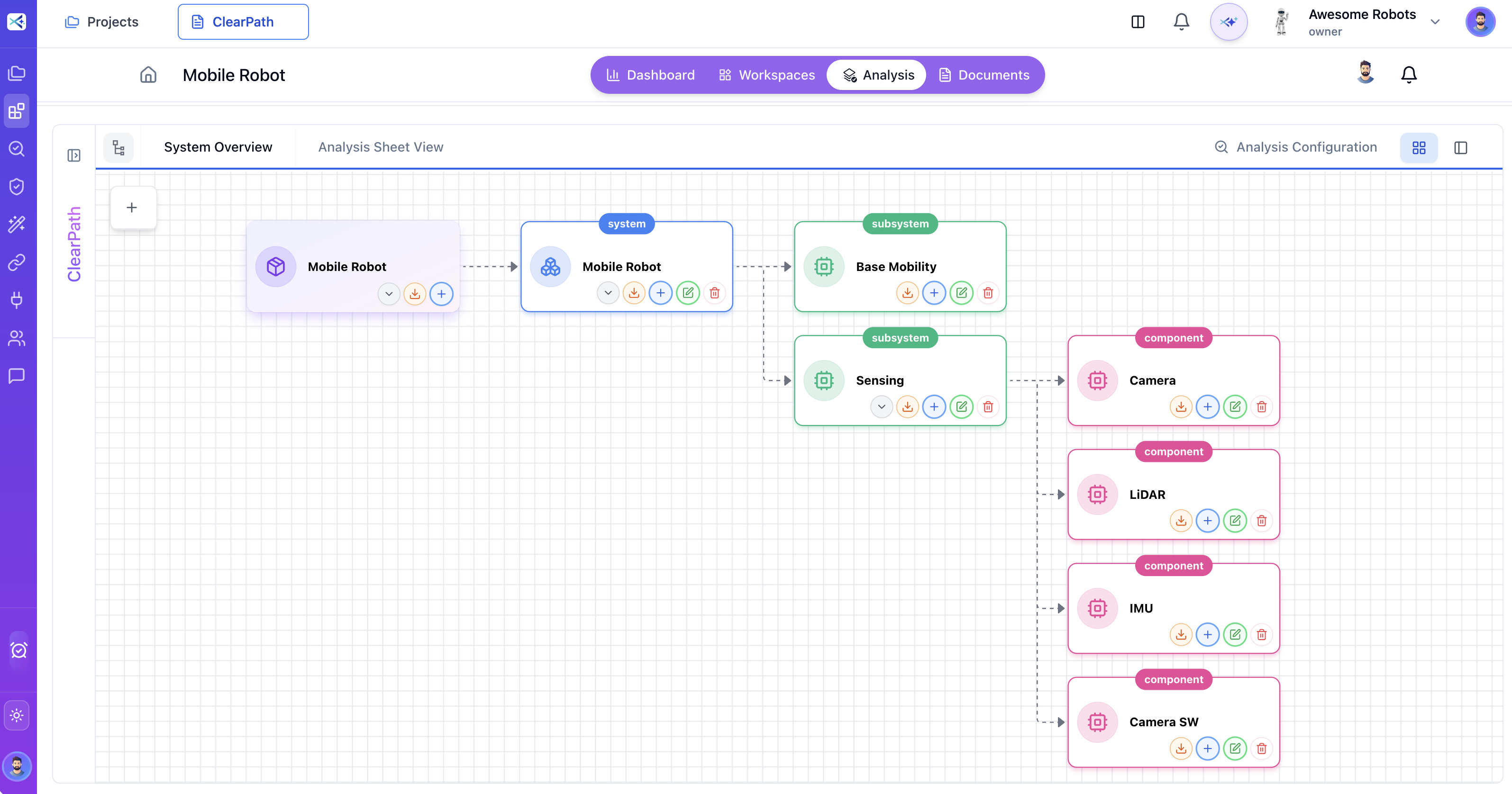Screen dimensions: 1512x794
Task: Edit the Base Mobility subsystem with the pencil icon
Action: pyautogui.click(x=961, y=293)
